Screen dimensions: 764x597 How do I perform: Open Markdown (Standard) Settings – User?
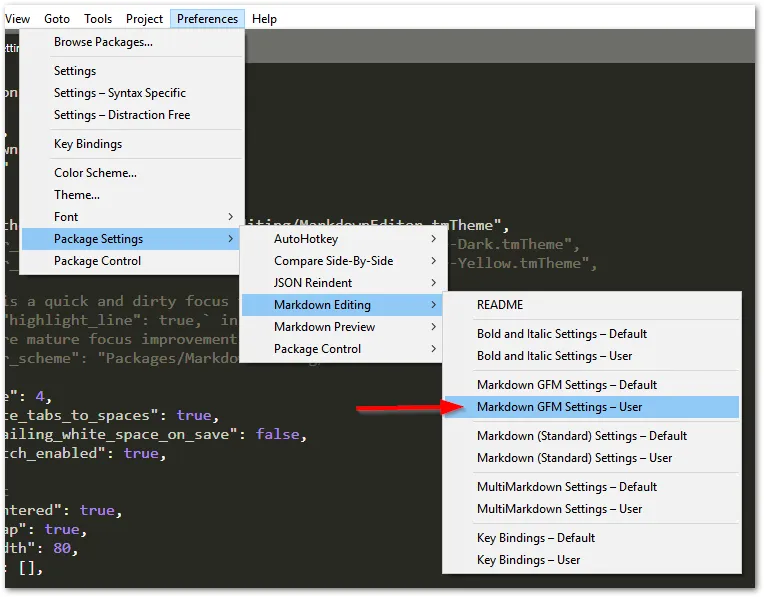coord(592,458)
